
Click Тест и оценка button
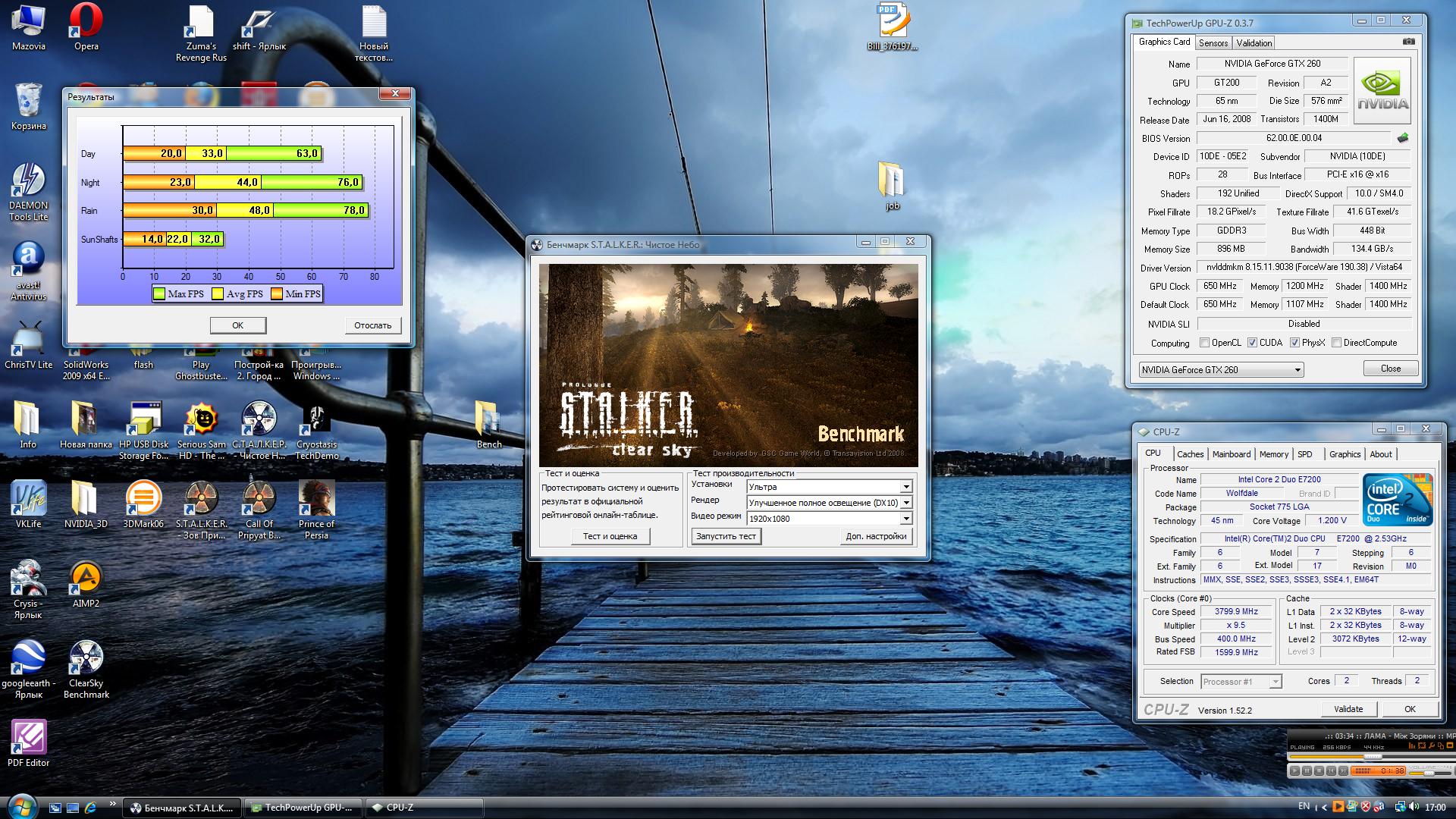click(x=610, y=536)
